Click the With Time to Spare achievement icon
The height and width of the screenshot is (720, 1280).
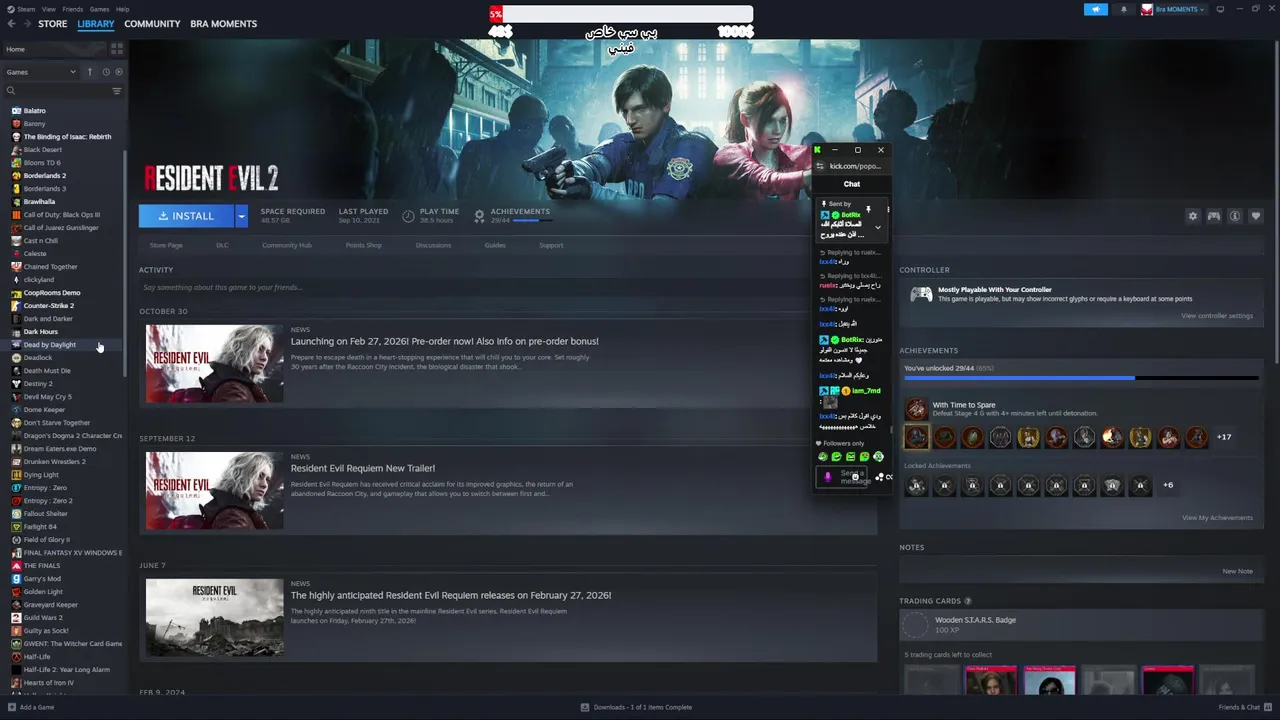(x=916, y=408)
